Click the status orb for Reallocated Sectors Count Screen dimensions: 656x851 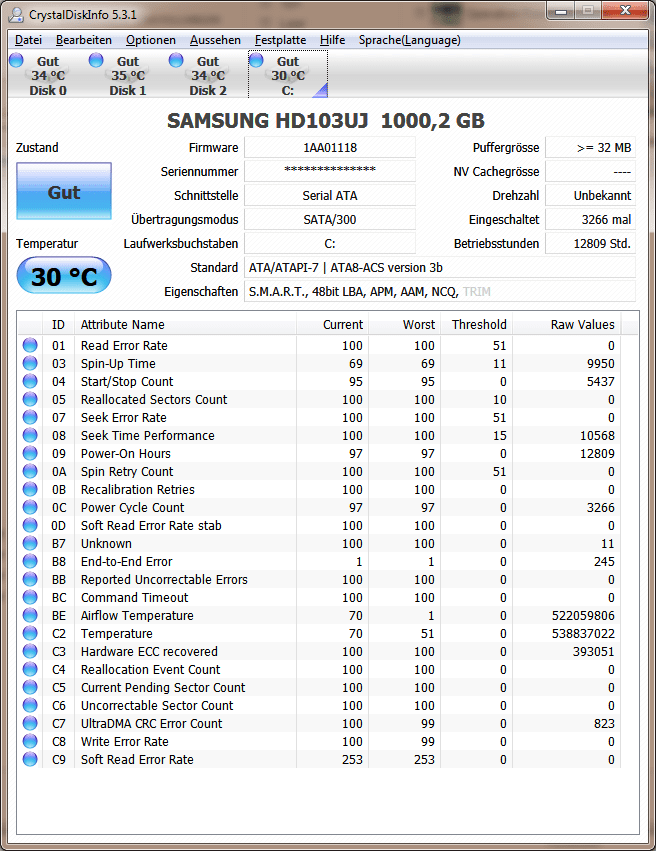[30, 399]
